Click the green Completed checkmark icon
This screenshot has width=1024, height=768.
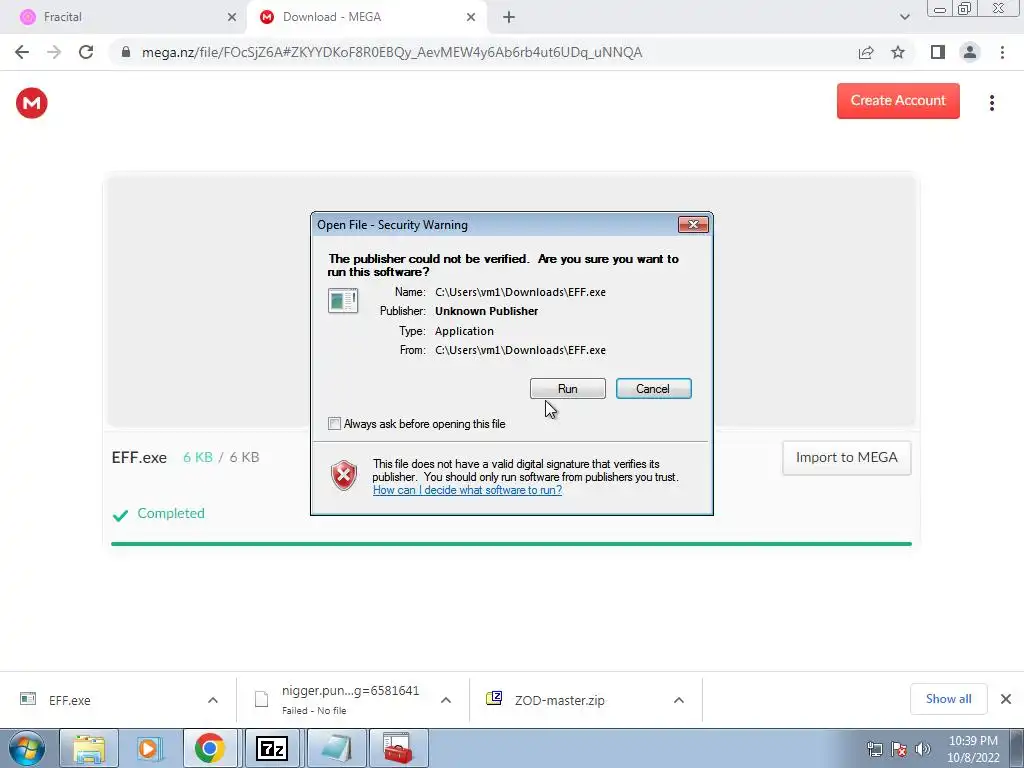[x=120, y=515]
